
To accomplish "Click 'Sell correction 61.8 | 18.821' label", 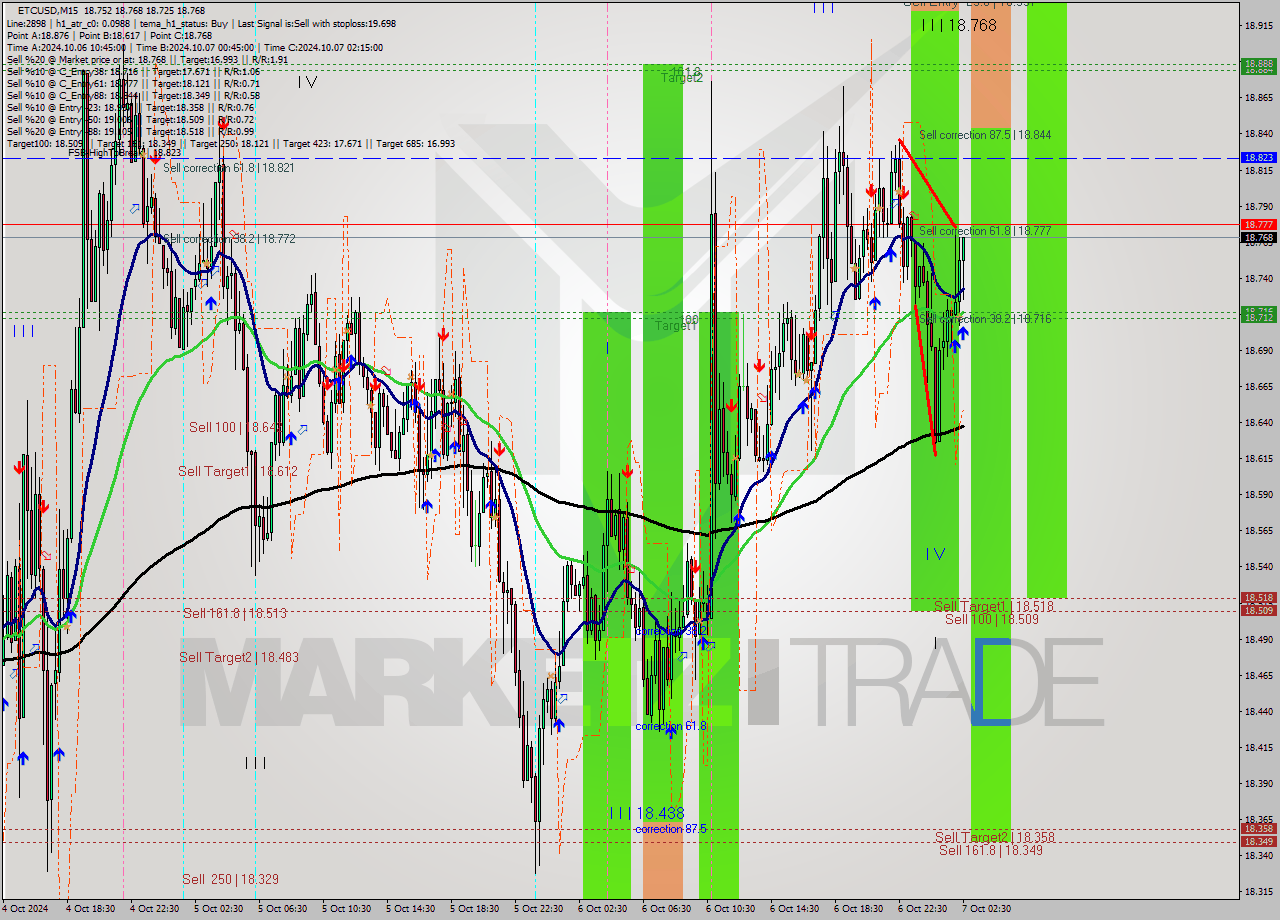I will pyautogui.click(x=229, y=168).
